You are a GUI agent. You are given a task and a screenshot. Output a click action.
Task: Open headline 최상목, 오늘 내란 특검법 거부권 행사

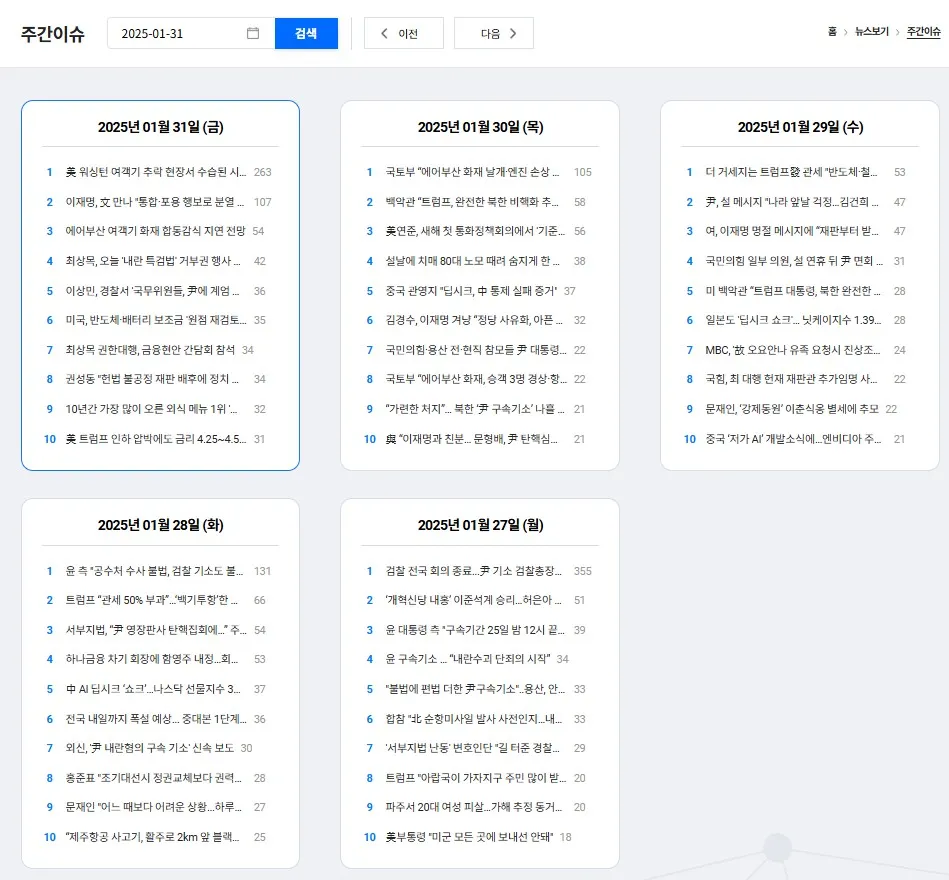(x=153, y=261)
